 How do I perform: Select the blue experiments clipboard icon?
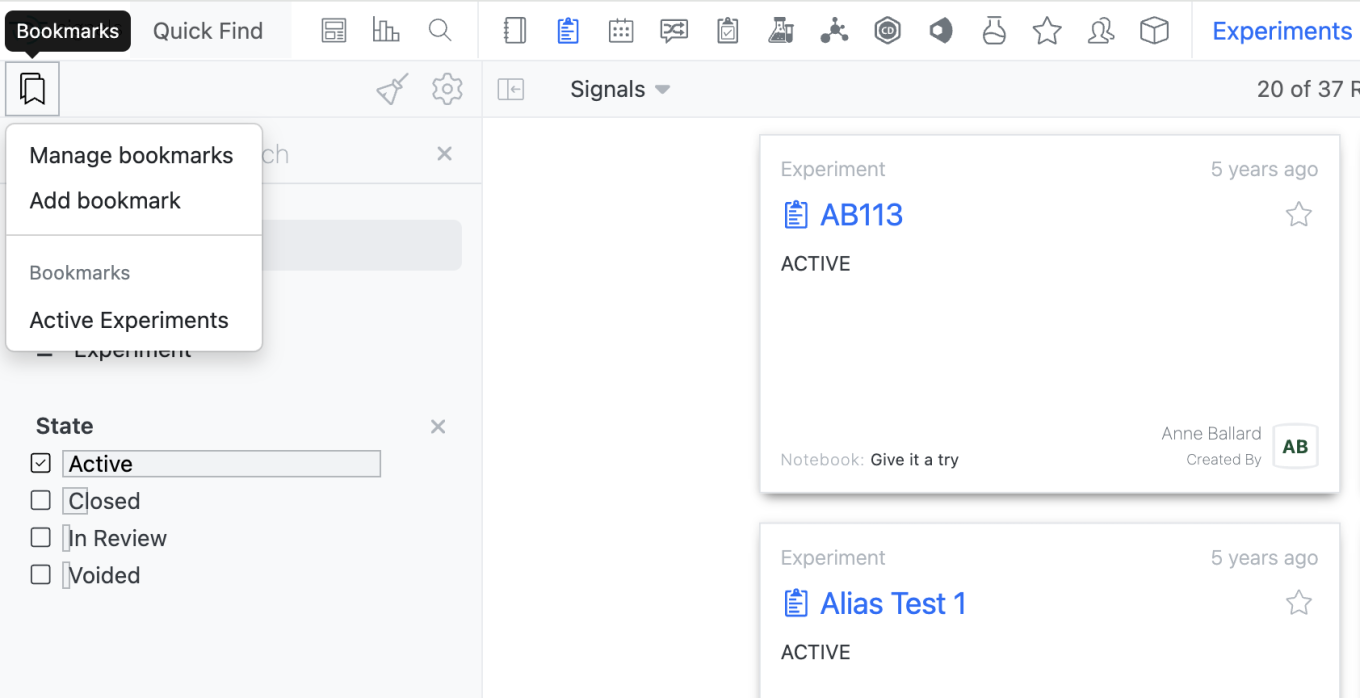click(x=568, y=31)
